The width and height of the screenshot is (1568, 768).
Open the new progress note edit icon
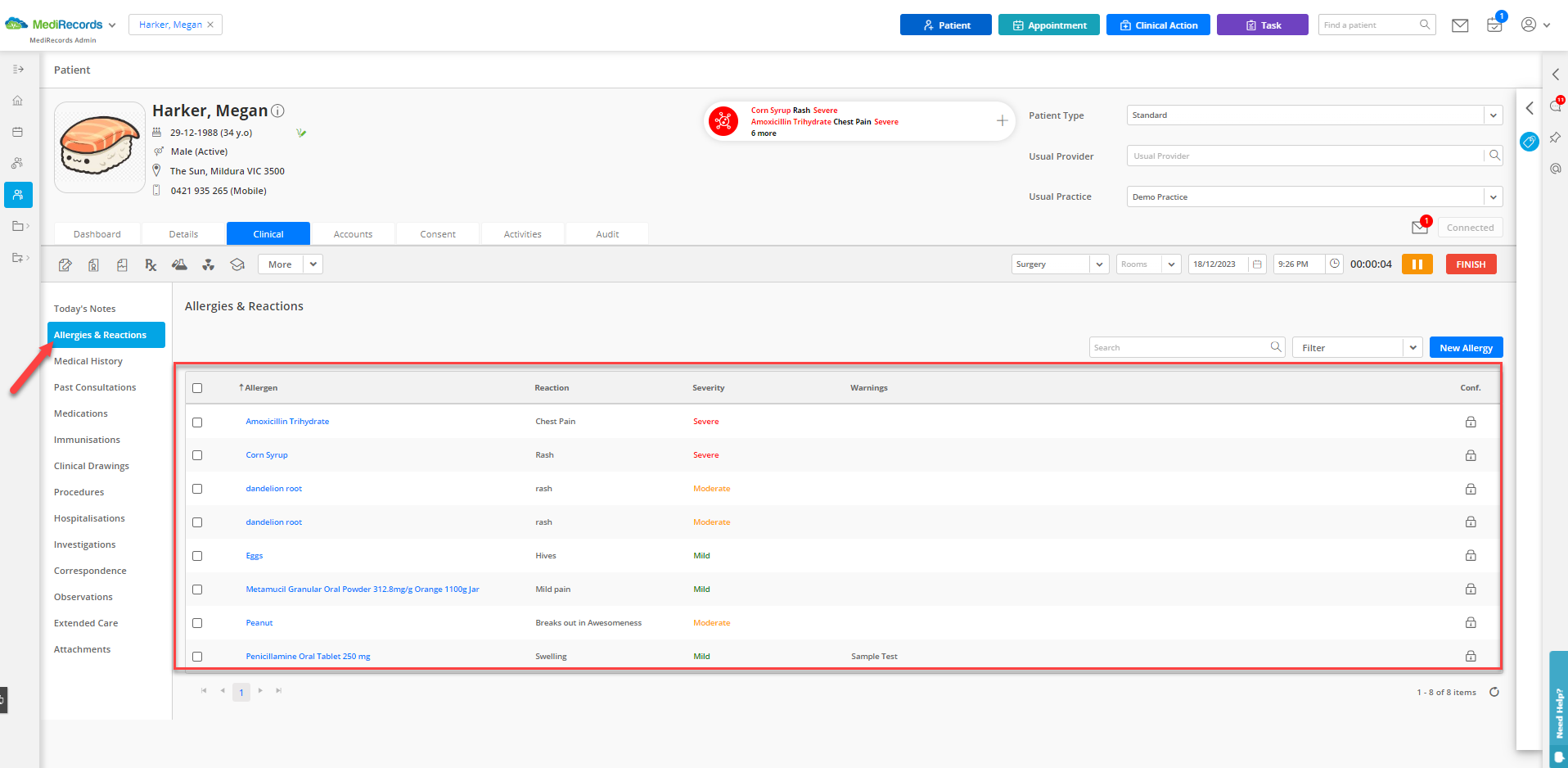pyautogui.click(x=65, y=264)
